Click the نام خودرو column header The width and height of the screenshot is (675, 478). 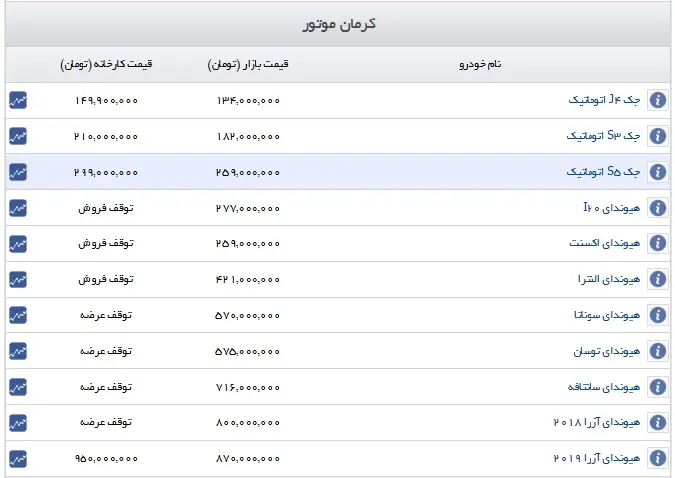coord(480,65)
